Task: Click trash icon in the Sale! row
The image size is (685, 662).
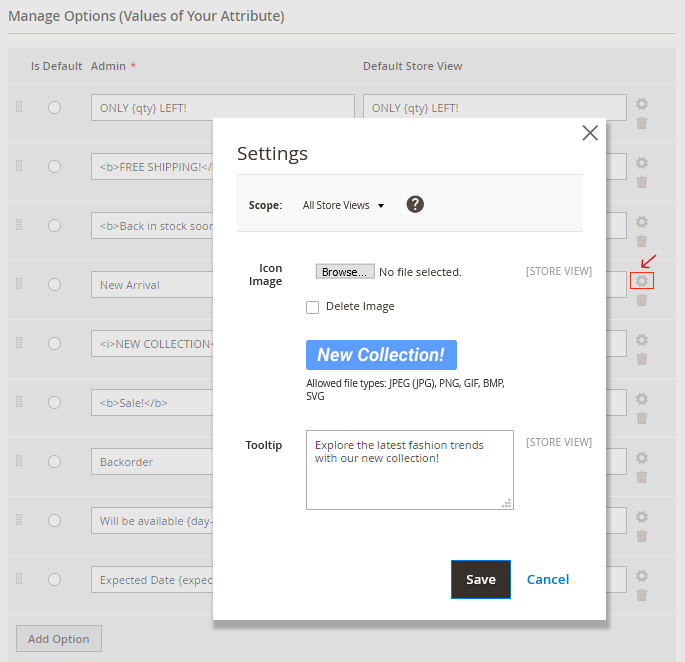Action: (642, 418)
